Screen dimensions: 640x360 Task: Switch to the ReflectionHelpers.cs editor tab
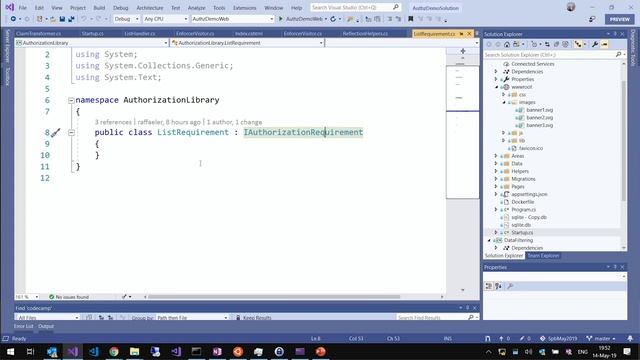pyautogui.click(x=365, y=34)
